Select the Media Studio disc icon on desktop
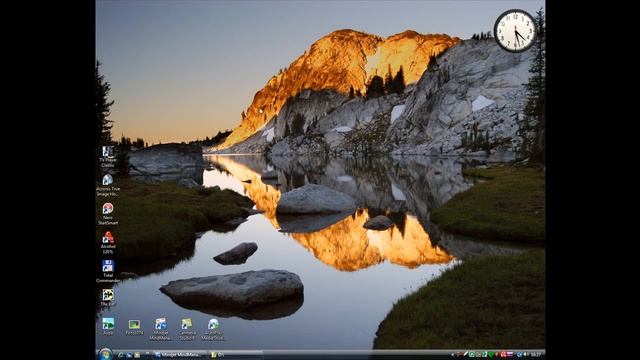Viewport: 640px width, 360px height. (x=213, y=329)
